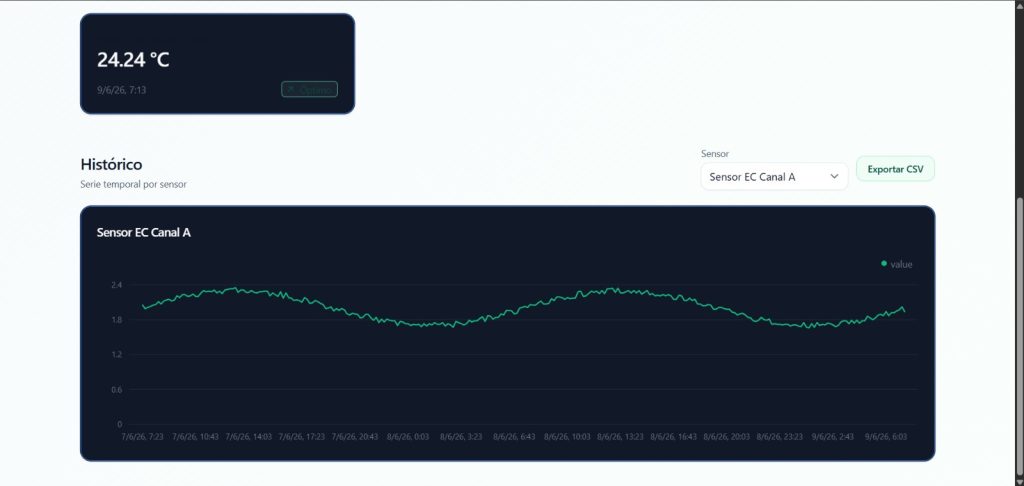Click the 7/6/26, 20:43 x-axis label
Viewport: 1024px width, 486px height.
pos(355,436)
